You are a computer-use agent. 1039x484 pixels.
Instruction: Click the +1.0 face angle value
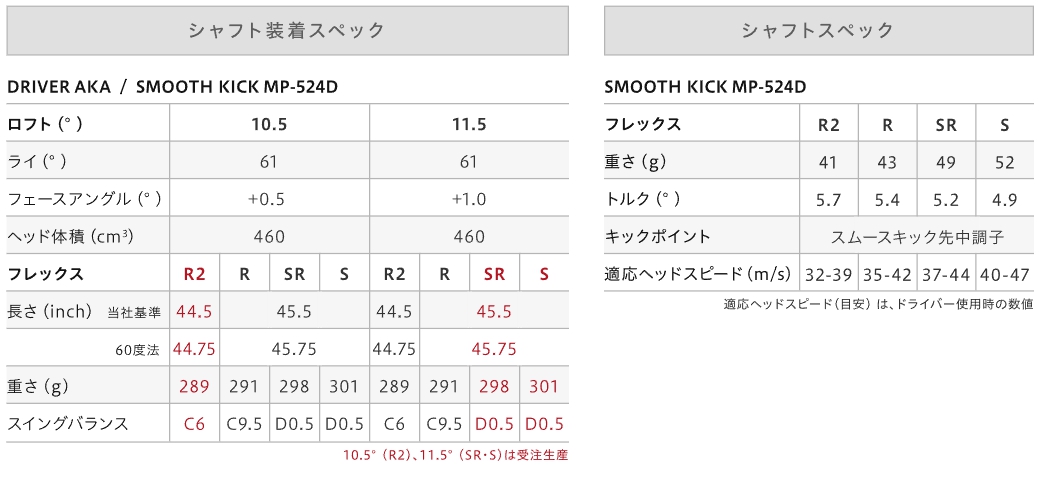(x=469, y=199)
